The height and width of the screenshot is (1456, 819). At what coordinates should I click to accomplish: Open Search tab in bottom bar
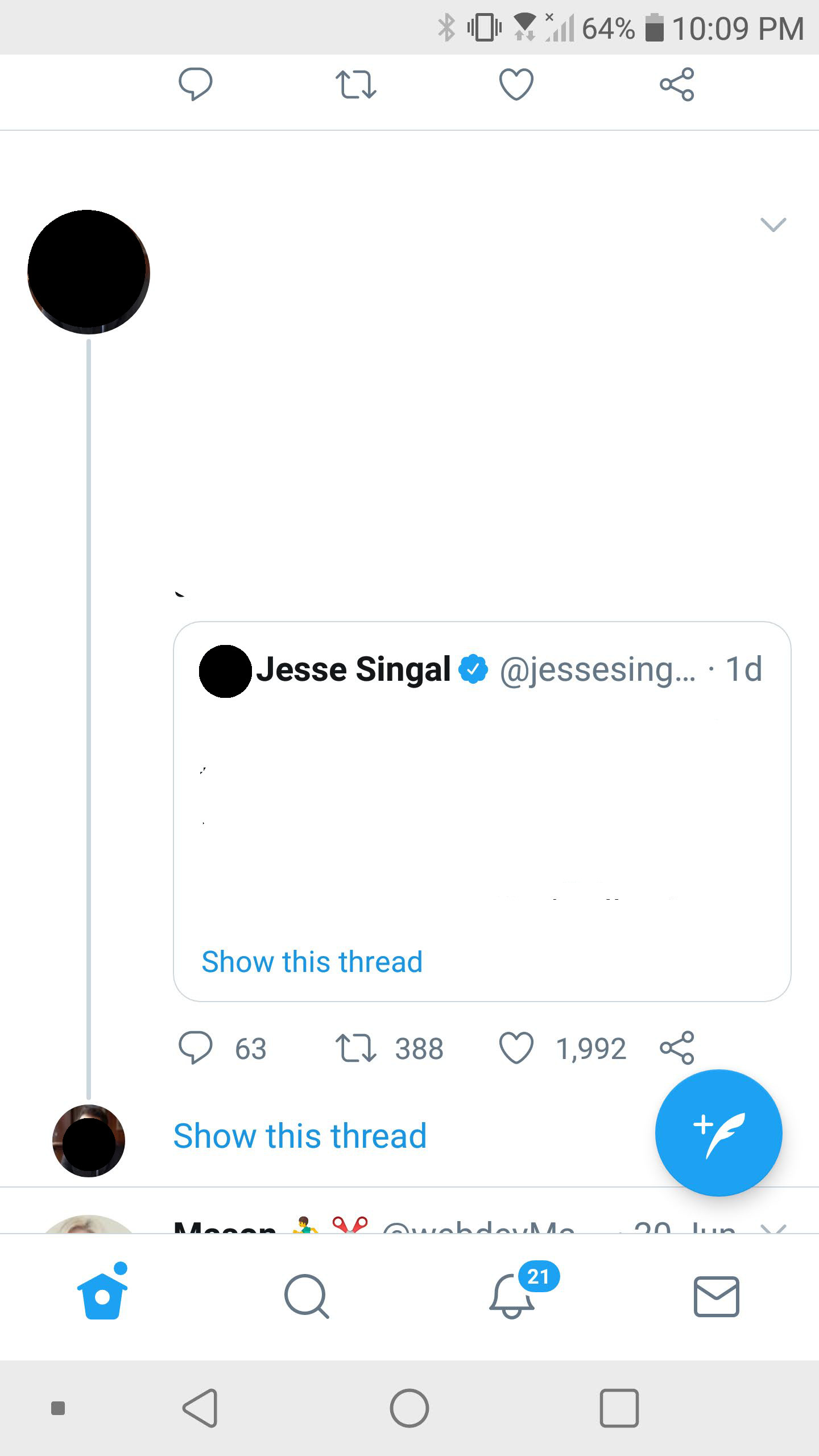click(307, 1296)
